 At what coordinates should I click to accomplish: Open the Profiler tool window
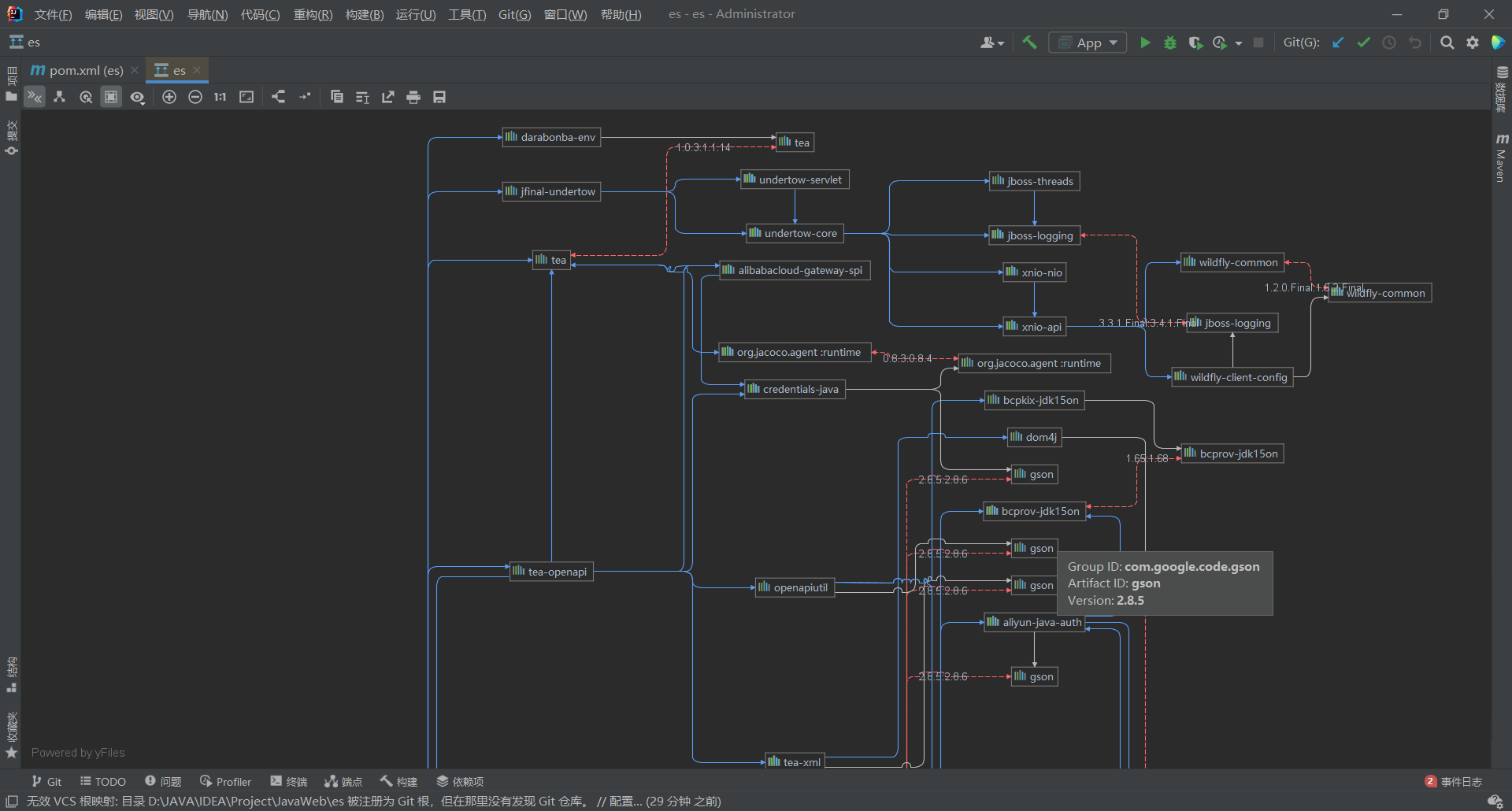pos(225,781)
